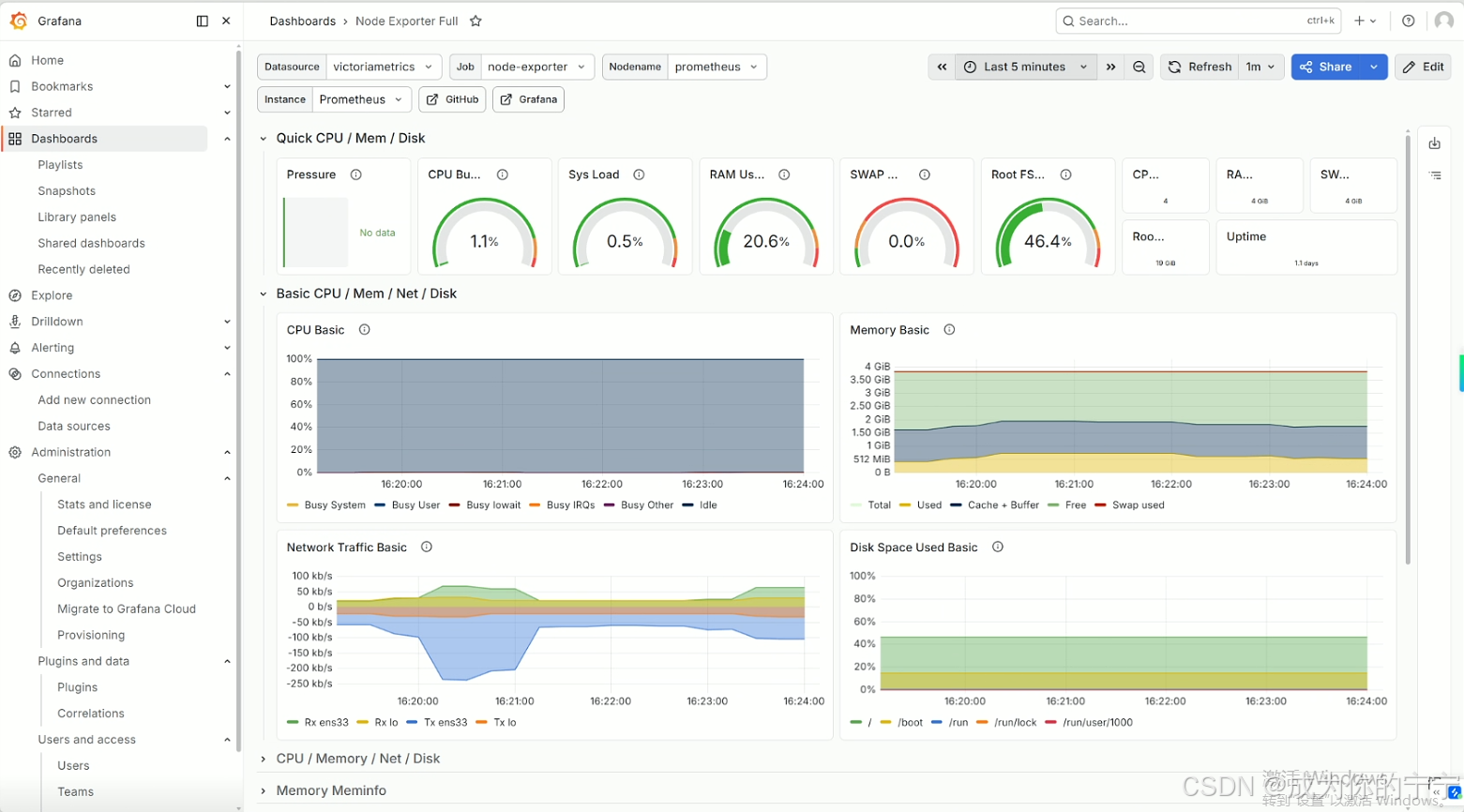Open Library panels
1464x812 pixels.
pyautogui.click(x=77, y=218)
